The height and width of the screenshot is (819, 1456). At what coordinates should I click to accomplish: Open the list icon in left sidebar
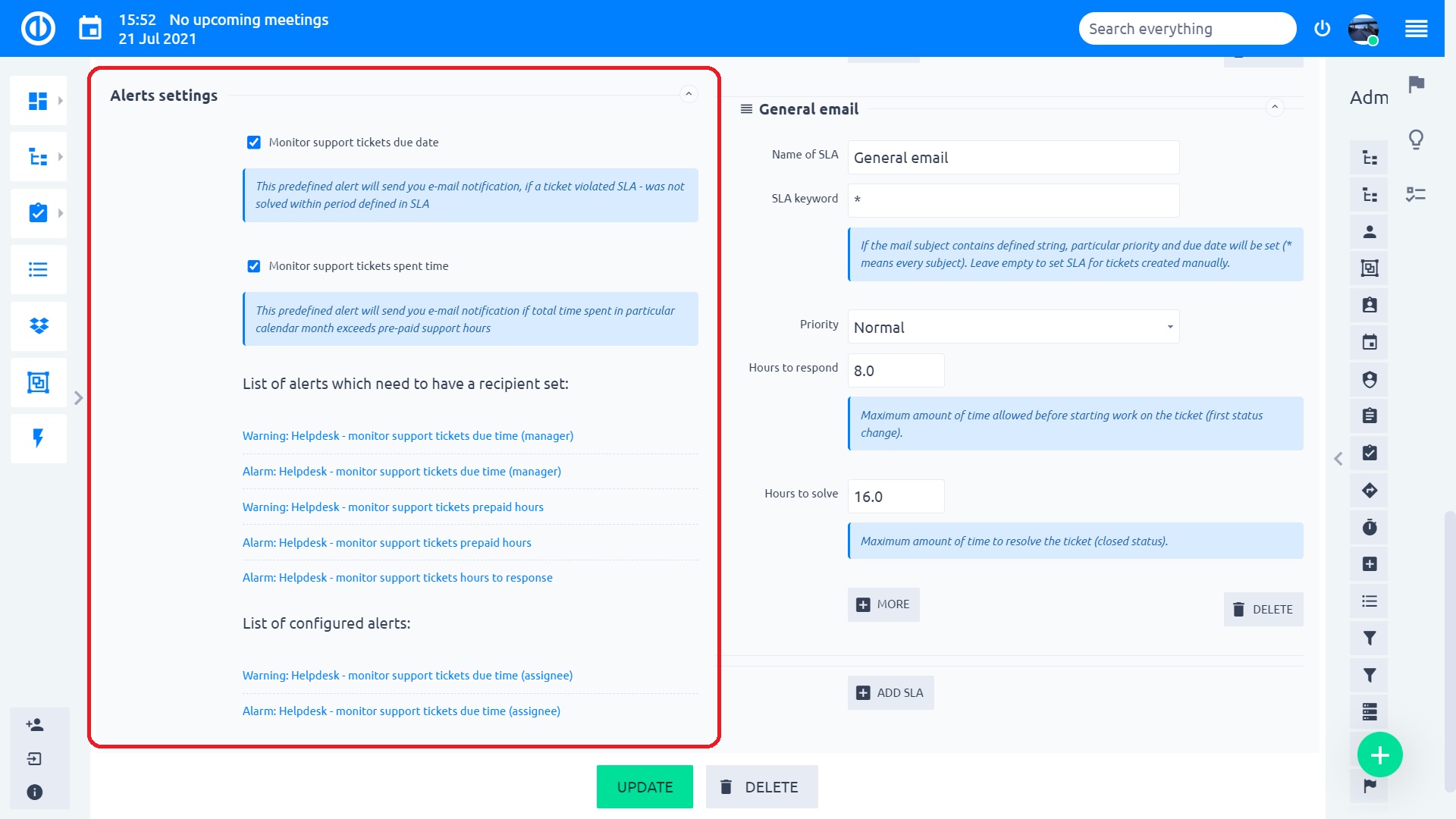tap(38, 269)
